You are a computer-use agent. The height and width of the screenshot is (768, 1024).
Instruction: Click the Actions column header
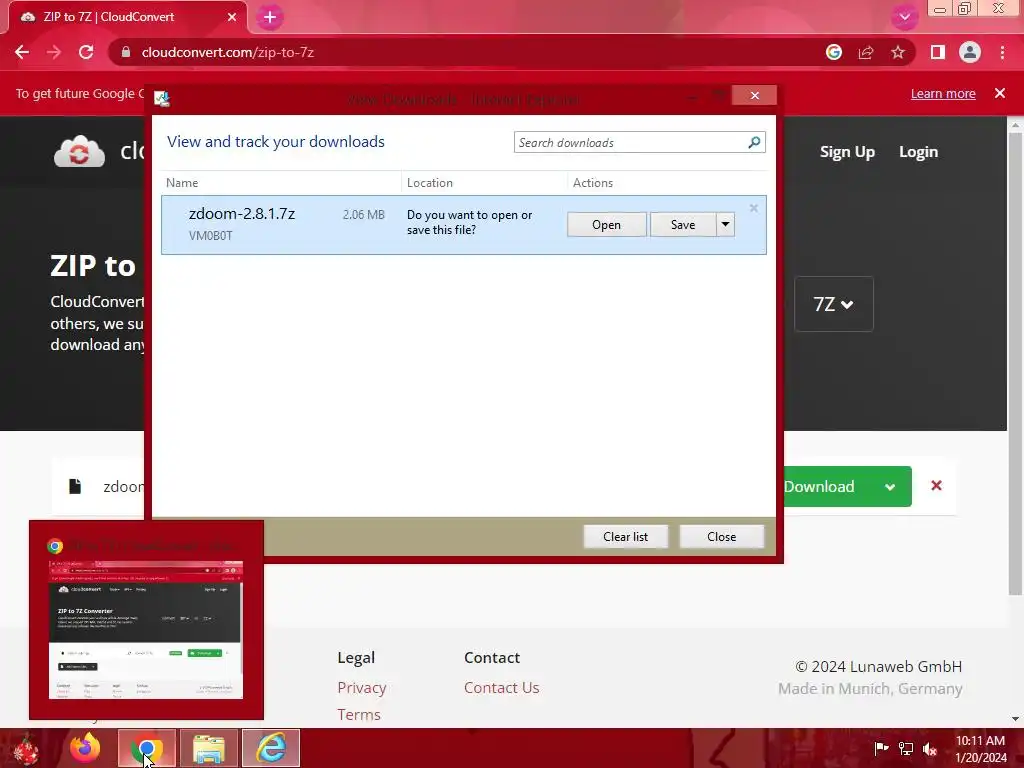[593, 183]
